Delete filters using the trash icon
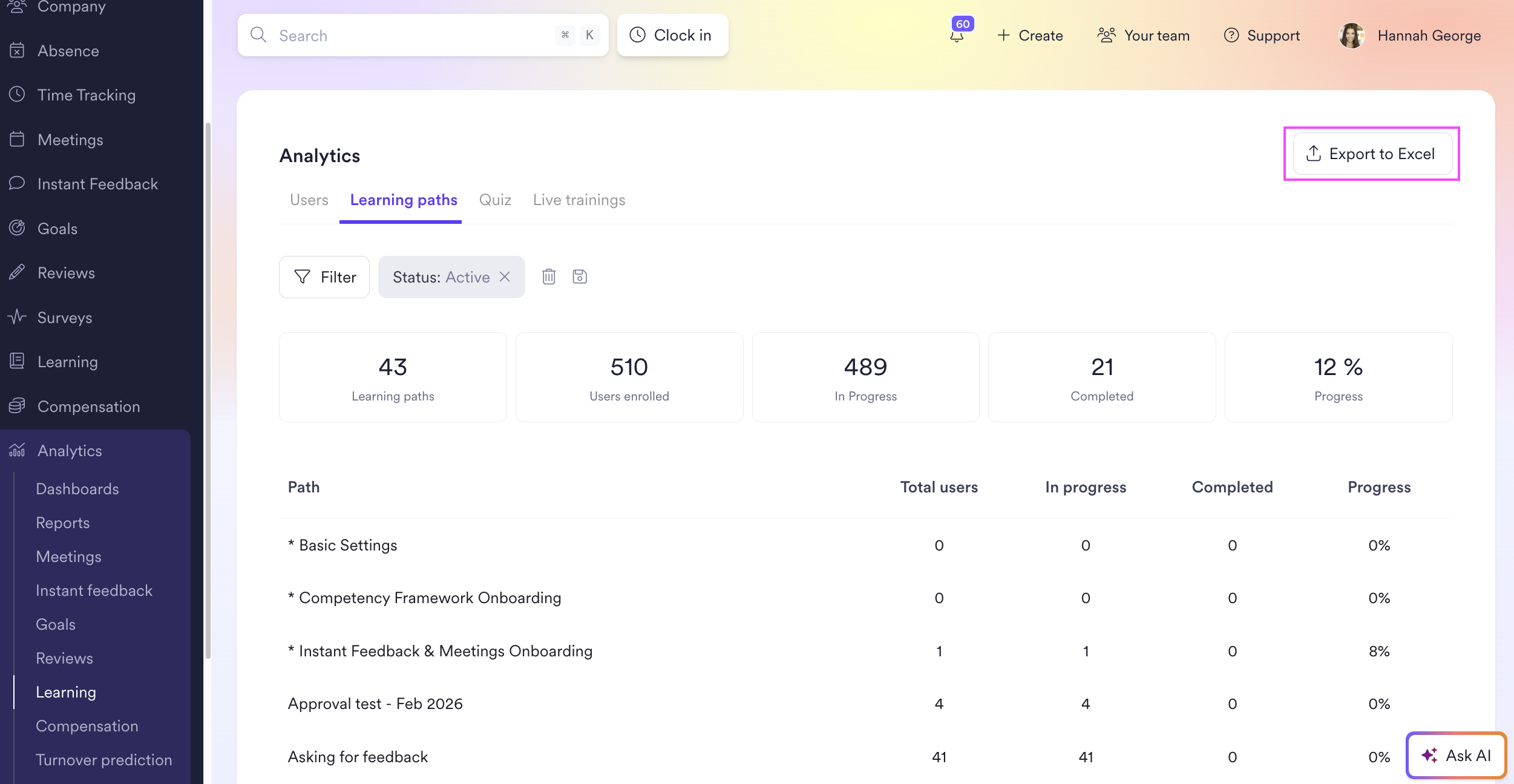This screenshot has height=784, width=1514. click(548, 276)
